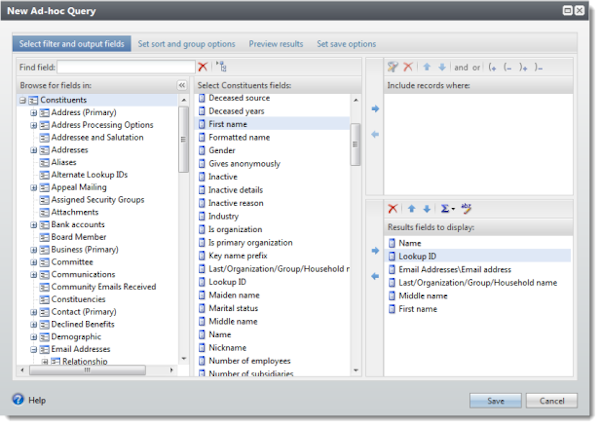Add field to Include records with right arrow
The height and width of the screenshot is (426, 600).
click(375, 109)
